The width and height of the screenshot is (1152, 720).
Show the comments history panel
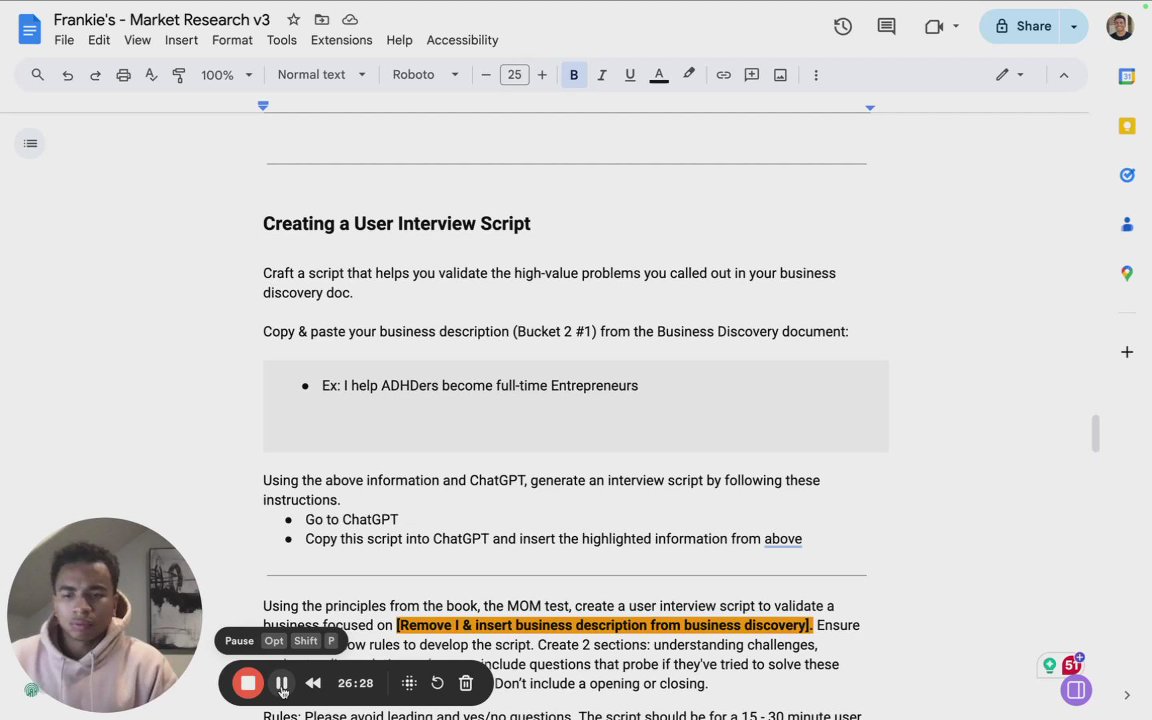(x=886, y=26)
